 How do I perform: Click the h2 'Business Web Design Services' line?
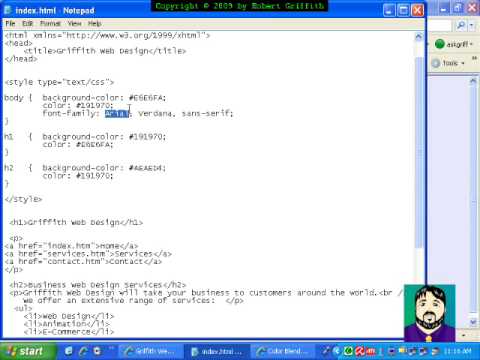click(x=98, y=285)
